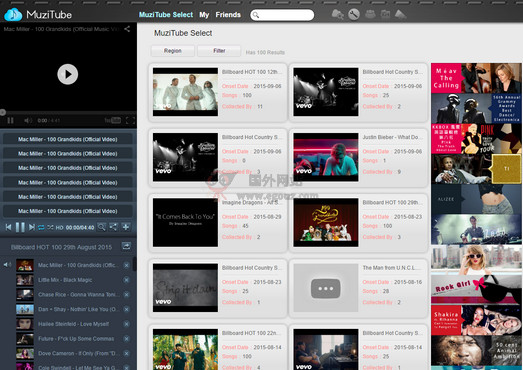Enter fullscreen video mode
Viewport: 523px width, 370px height.
[130, 120]
